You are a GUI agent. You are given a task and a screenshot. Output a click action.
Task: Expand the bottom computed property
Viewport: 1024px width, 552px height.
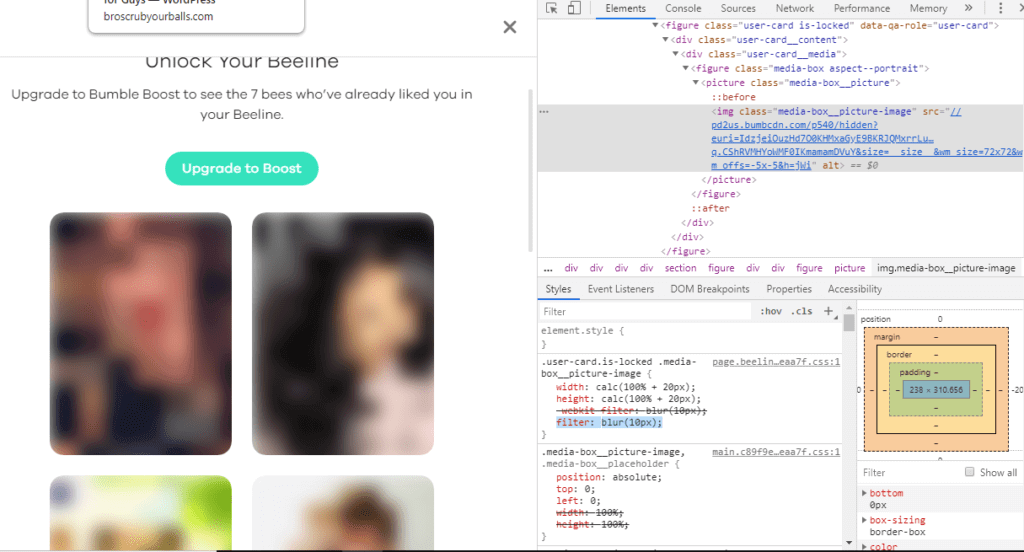[864, 494]
